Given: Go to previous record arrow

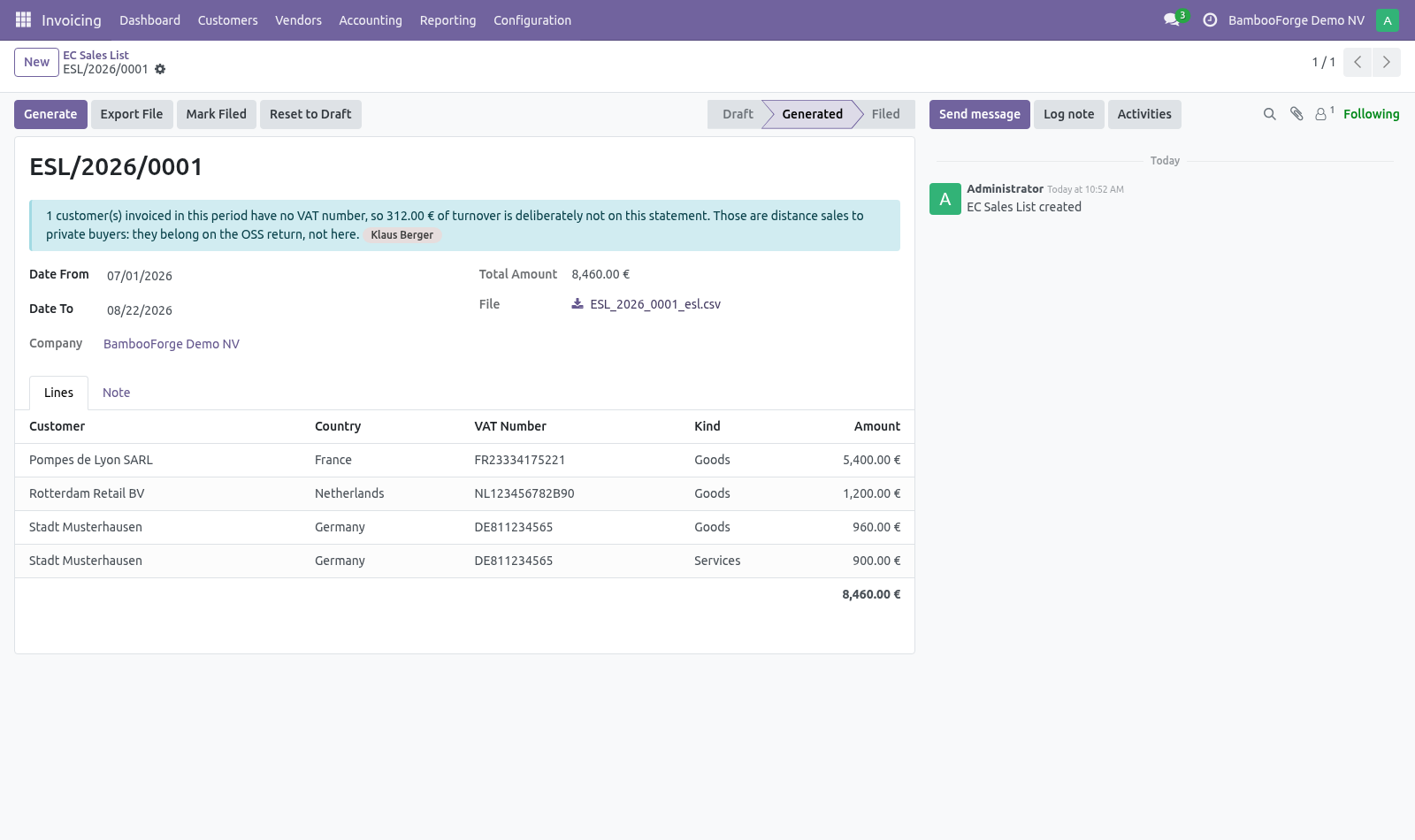Looking at the screenshot, I should click(x=1358, y=62).
